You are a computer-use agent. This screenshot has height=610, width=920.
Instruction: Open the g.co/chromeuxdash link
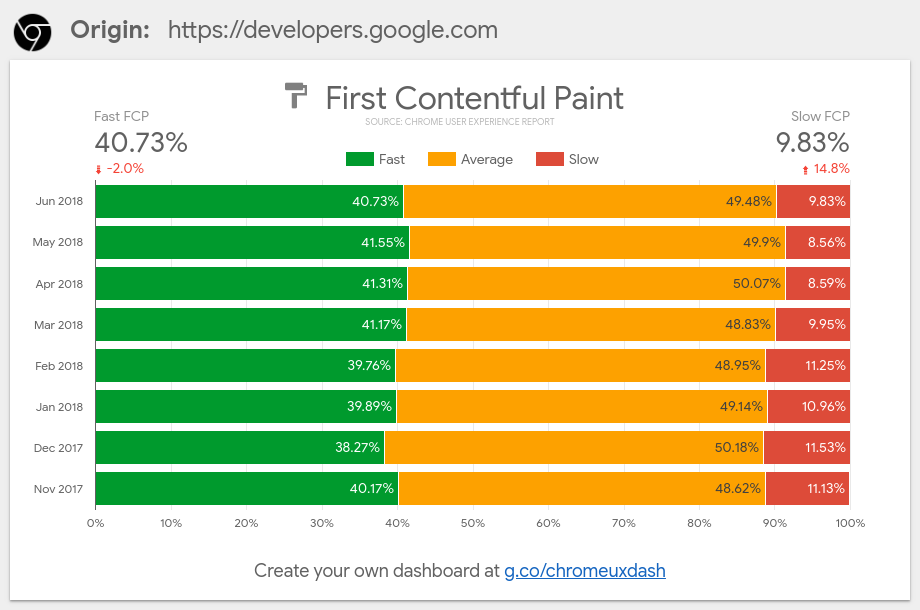click(584, 571)
